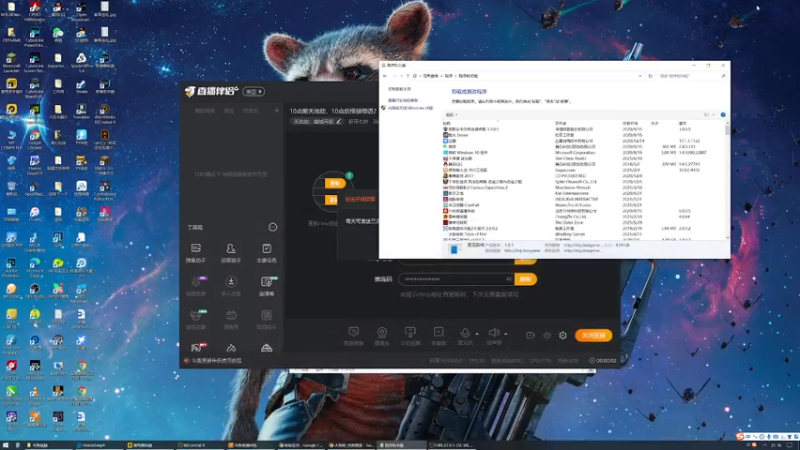The height and width of the screenshot is (450, 800).
Task: Add a phone screen-cast source
Action: click(x=410, y=336)
